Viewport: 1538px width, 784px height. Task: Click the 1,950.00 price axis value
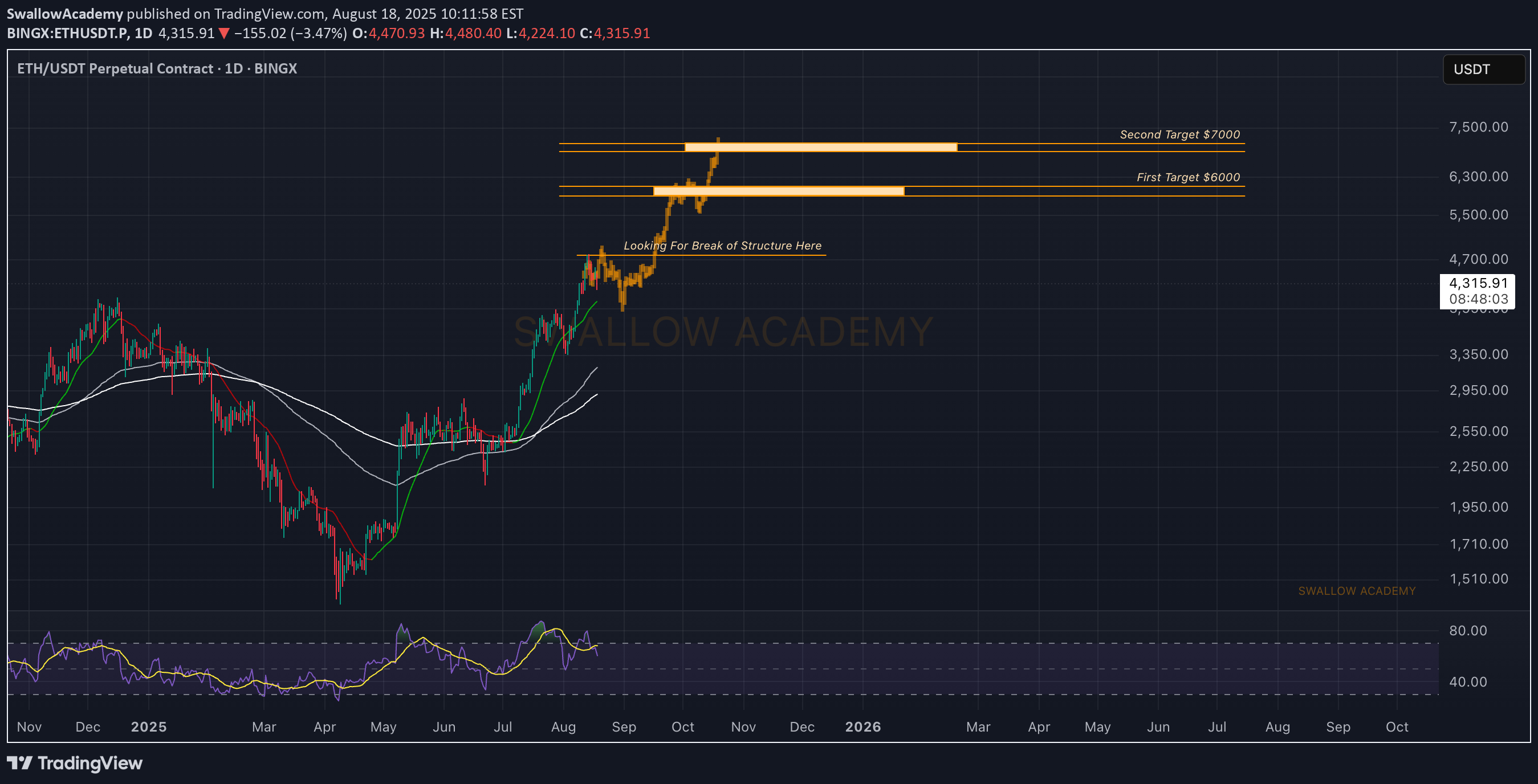pos(1478,507)
